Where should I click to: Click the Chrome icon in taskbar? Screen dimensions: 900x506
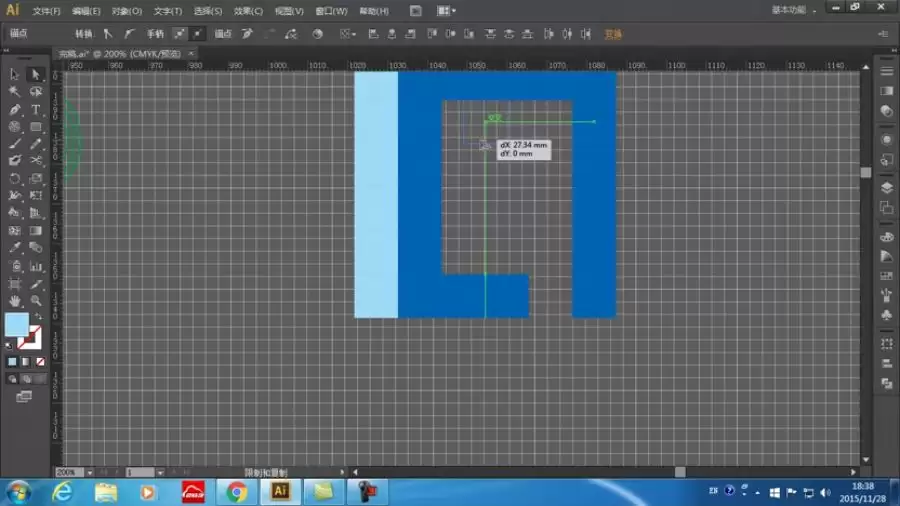click(236, 492)
